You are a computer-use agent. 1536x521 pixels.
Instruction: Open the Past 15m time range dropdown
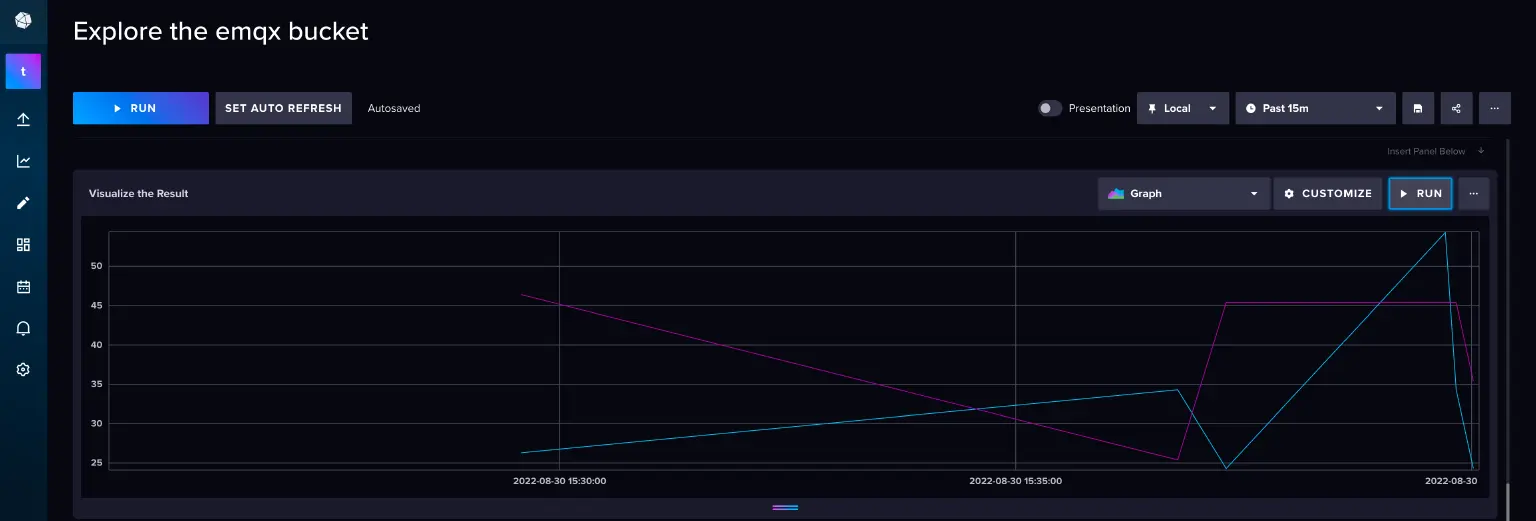point(1315,108)
